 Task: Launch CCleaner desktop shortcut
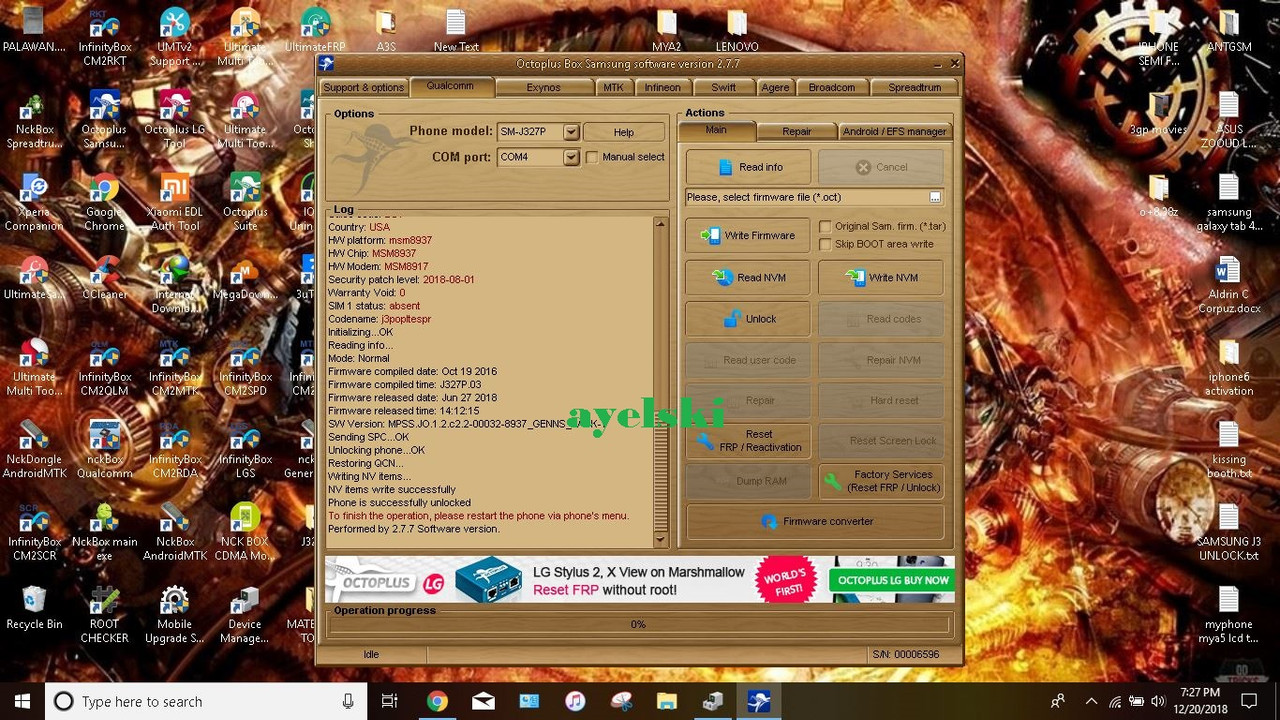(105, 278)
